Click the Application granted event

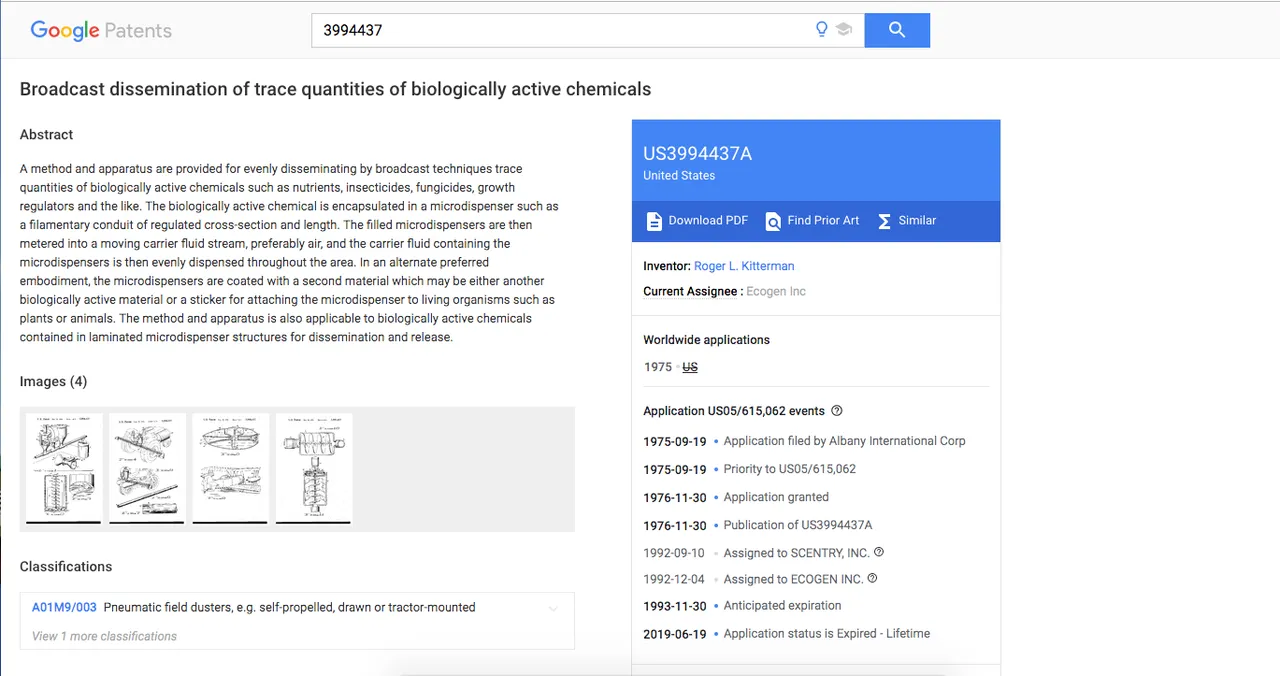776,497
